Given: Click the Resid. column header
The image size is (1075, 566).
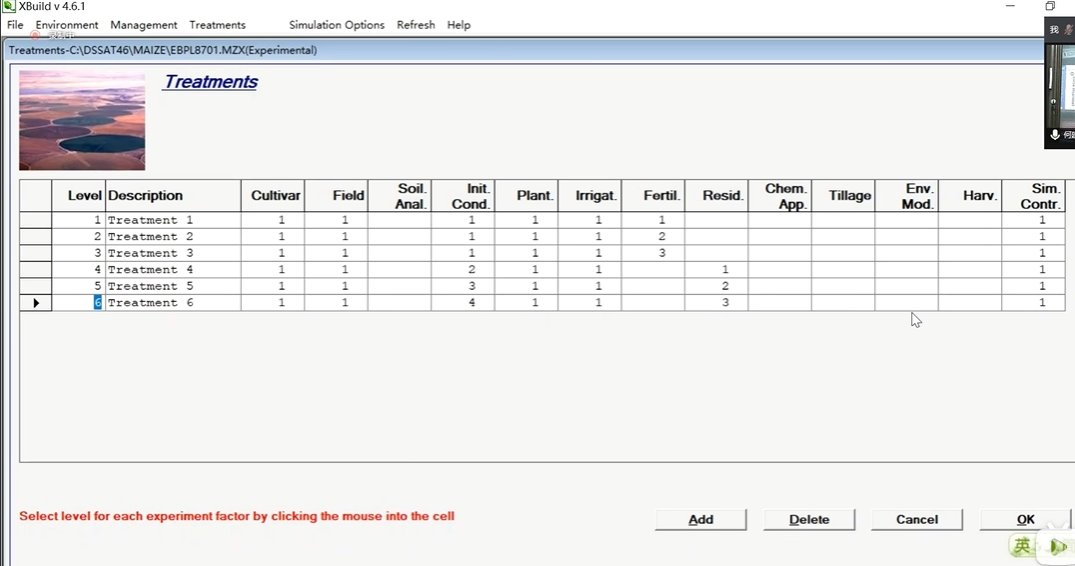Looking at the screenshot, I should tap(716, 195).
